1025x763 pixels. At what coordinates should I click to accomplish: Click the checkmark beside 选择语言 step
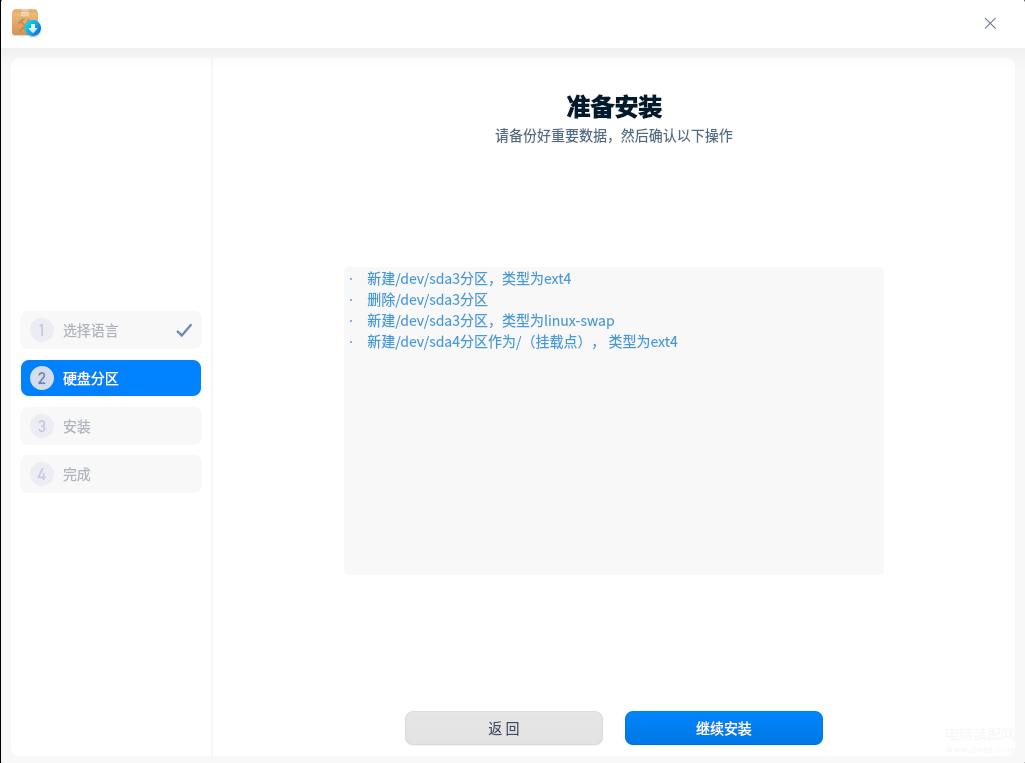coord(184,330)
